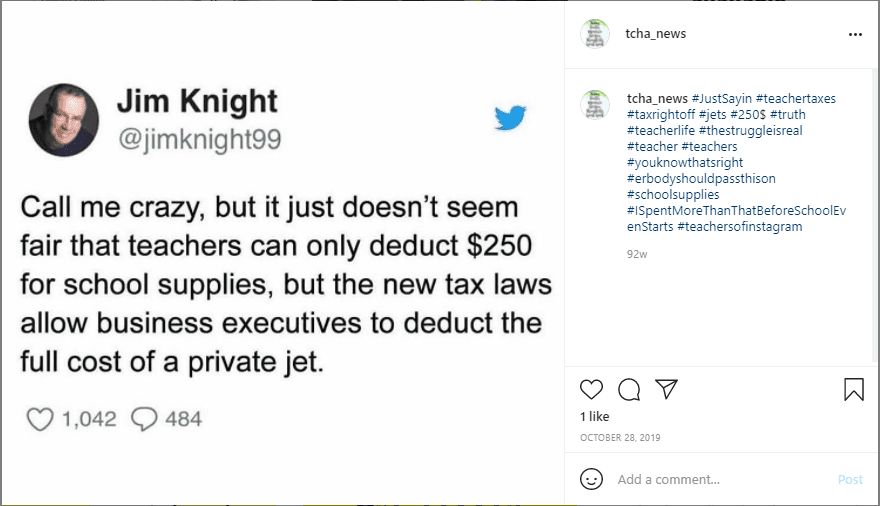Open the tcha_news username in the header

coord(656,34)
